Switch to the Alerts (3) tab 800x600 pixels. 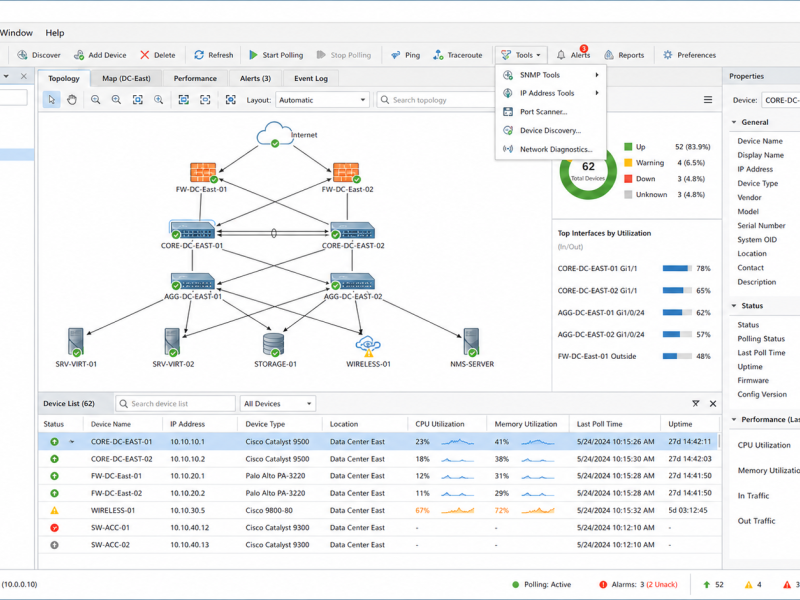(255, 78)
